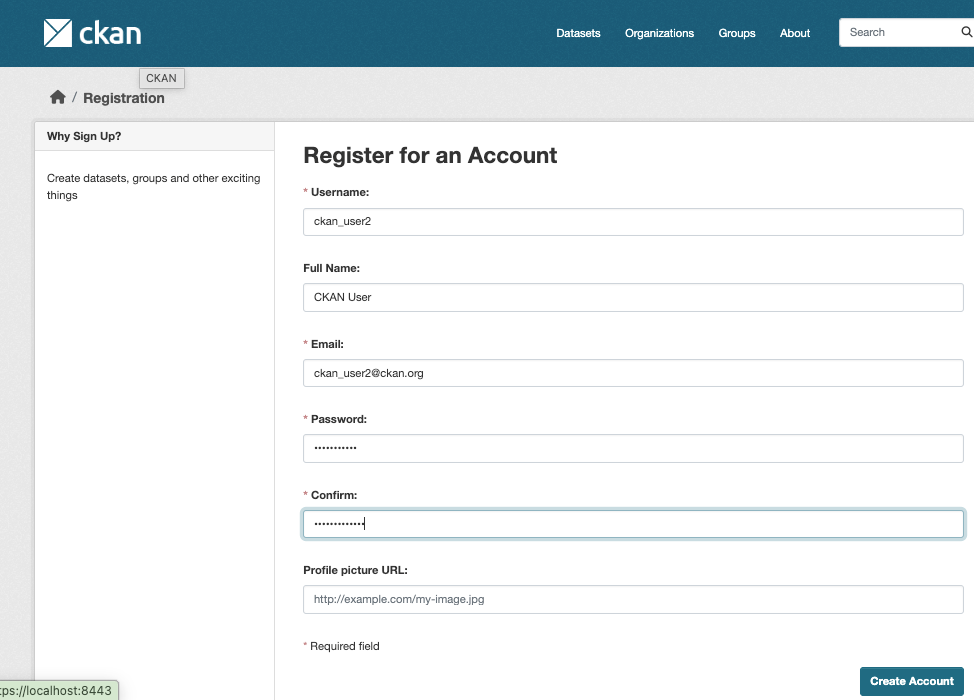
Task: Click the 'Email:' label
Action: pos(327,344)
